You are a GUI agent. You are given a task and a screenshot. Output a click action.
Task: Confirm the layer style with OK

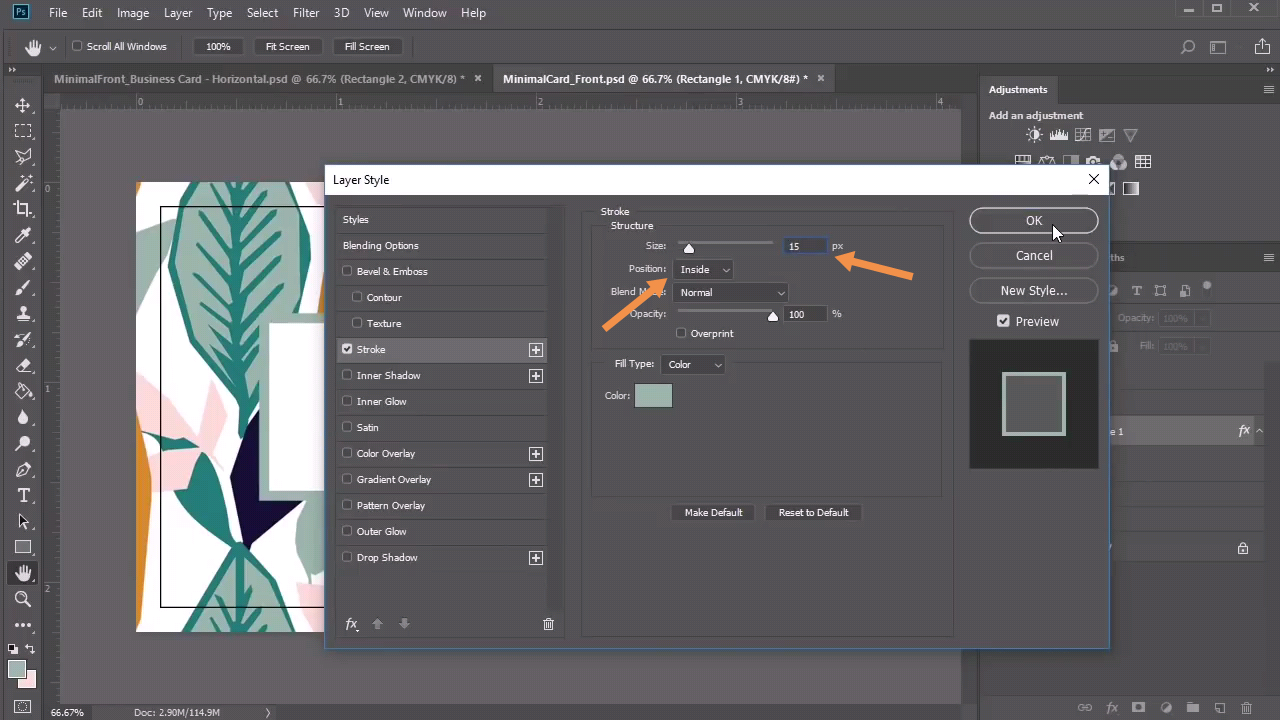click(x=1033, y=221)
